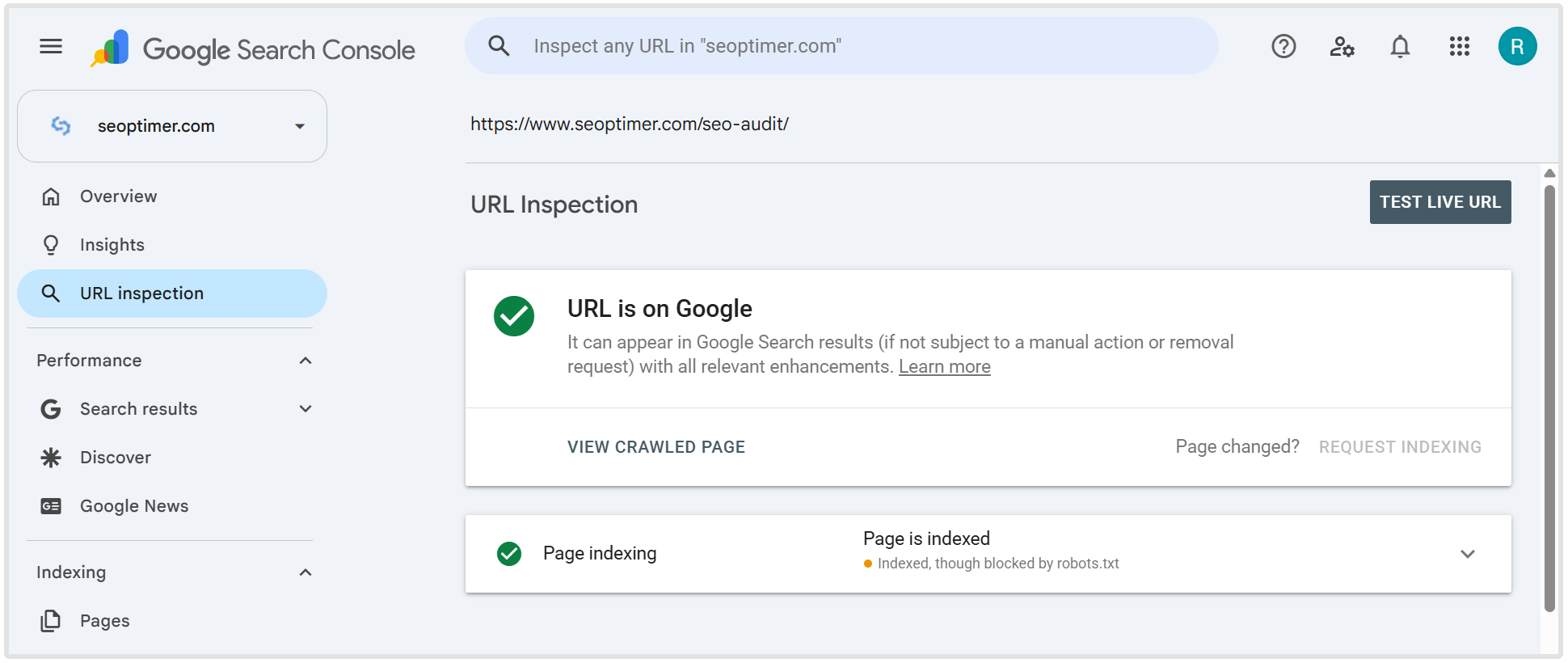Click the Google Search Console logo

point(253,49)
